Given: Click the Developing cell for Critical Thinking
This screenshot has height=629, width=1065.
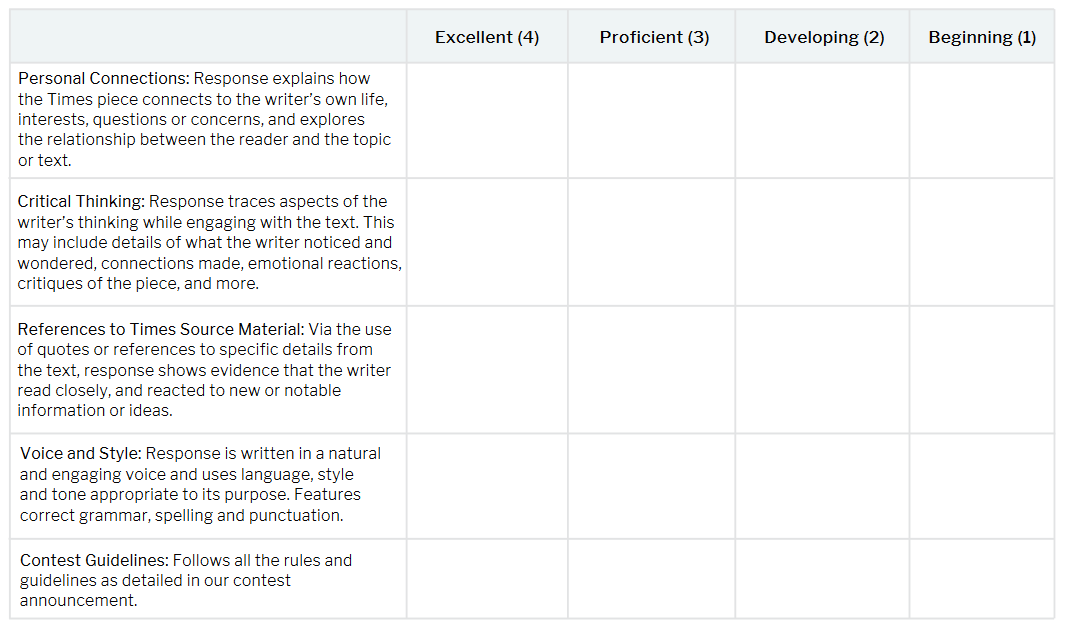Looking at the screenshot, I should pyautogui.click(x=823, y=242).
